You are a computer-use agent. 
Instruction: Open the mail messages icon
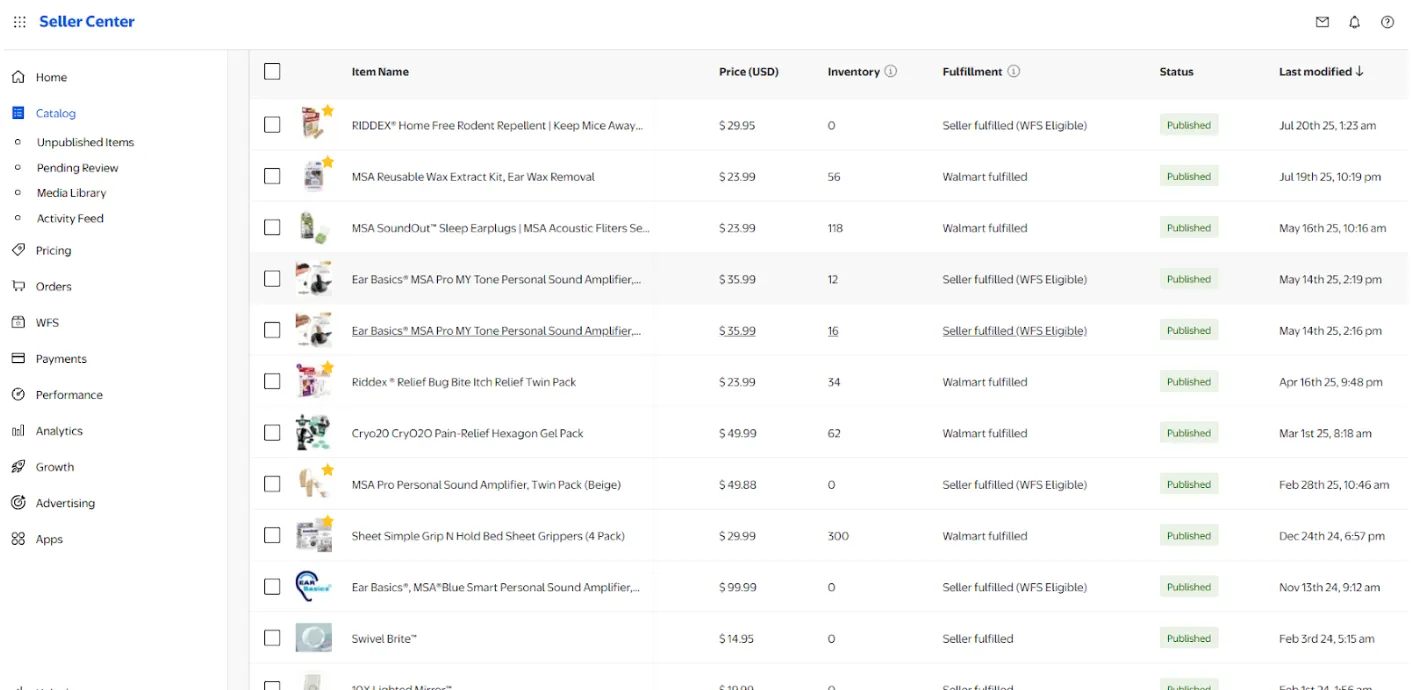click(x=1322, y=22)
